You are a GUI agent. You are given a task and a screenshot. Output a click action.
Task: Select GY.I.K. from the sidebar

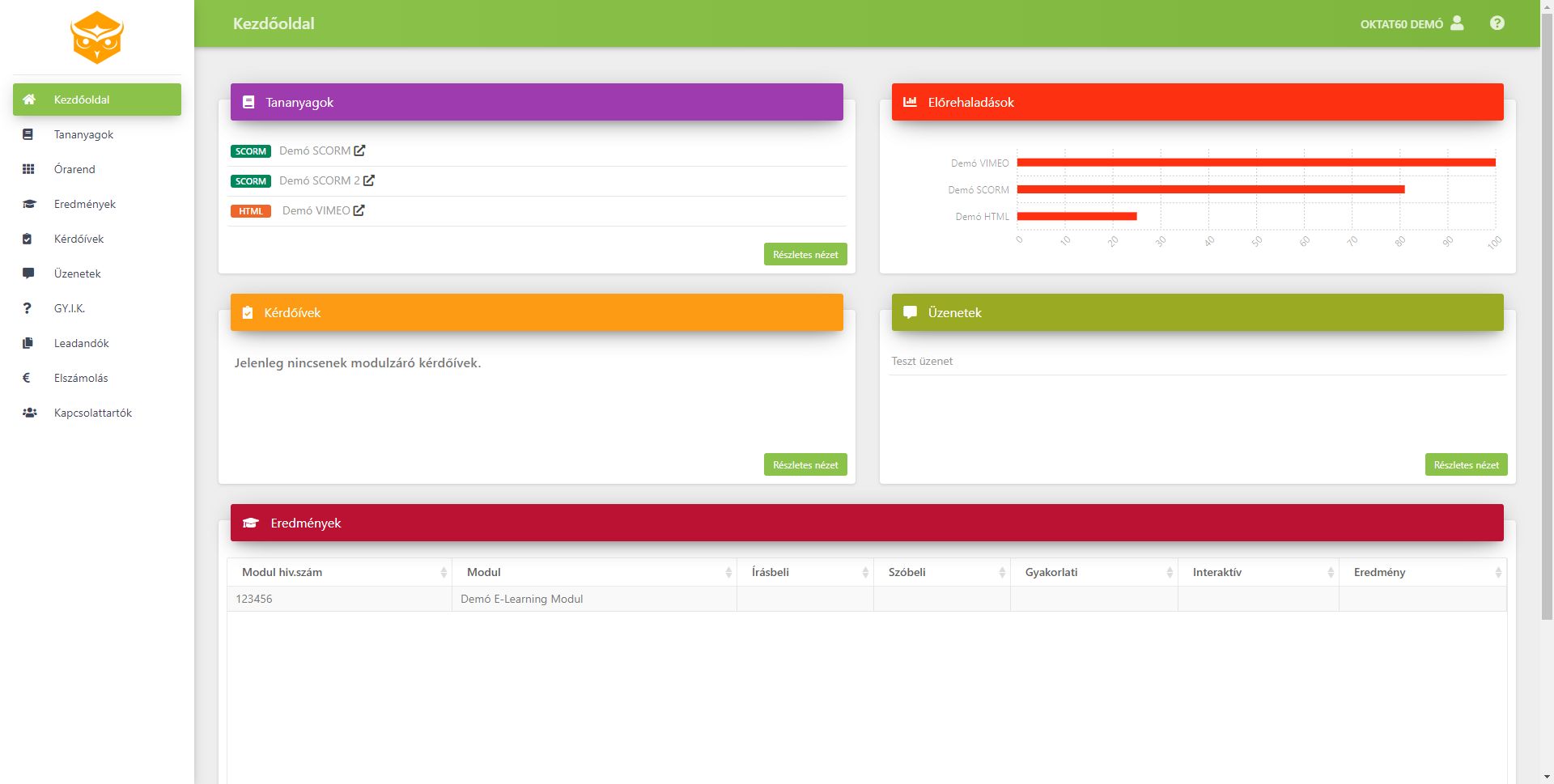tap(70, 308)
